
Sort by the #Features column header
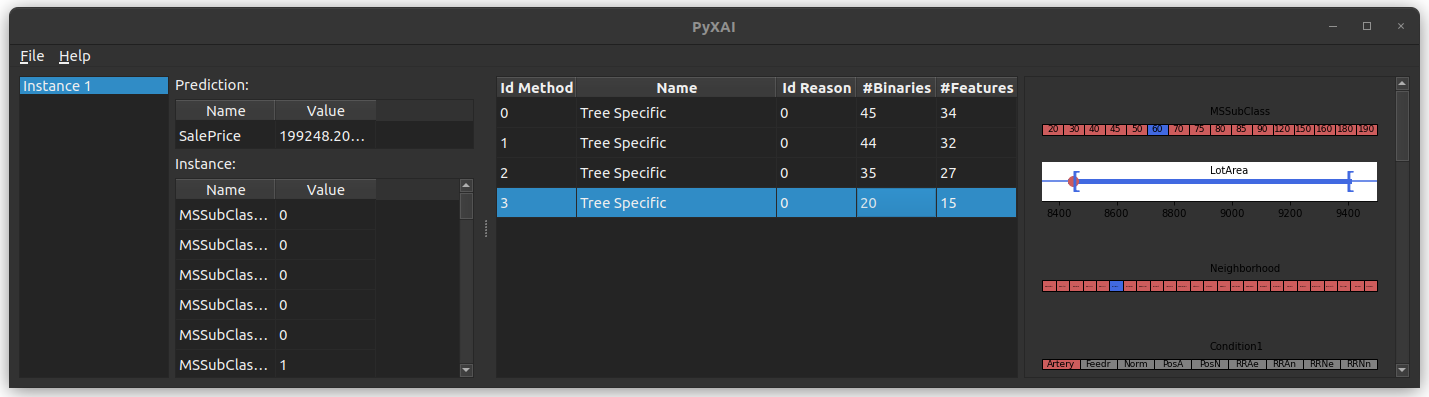click(x=976, y=88)
